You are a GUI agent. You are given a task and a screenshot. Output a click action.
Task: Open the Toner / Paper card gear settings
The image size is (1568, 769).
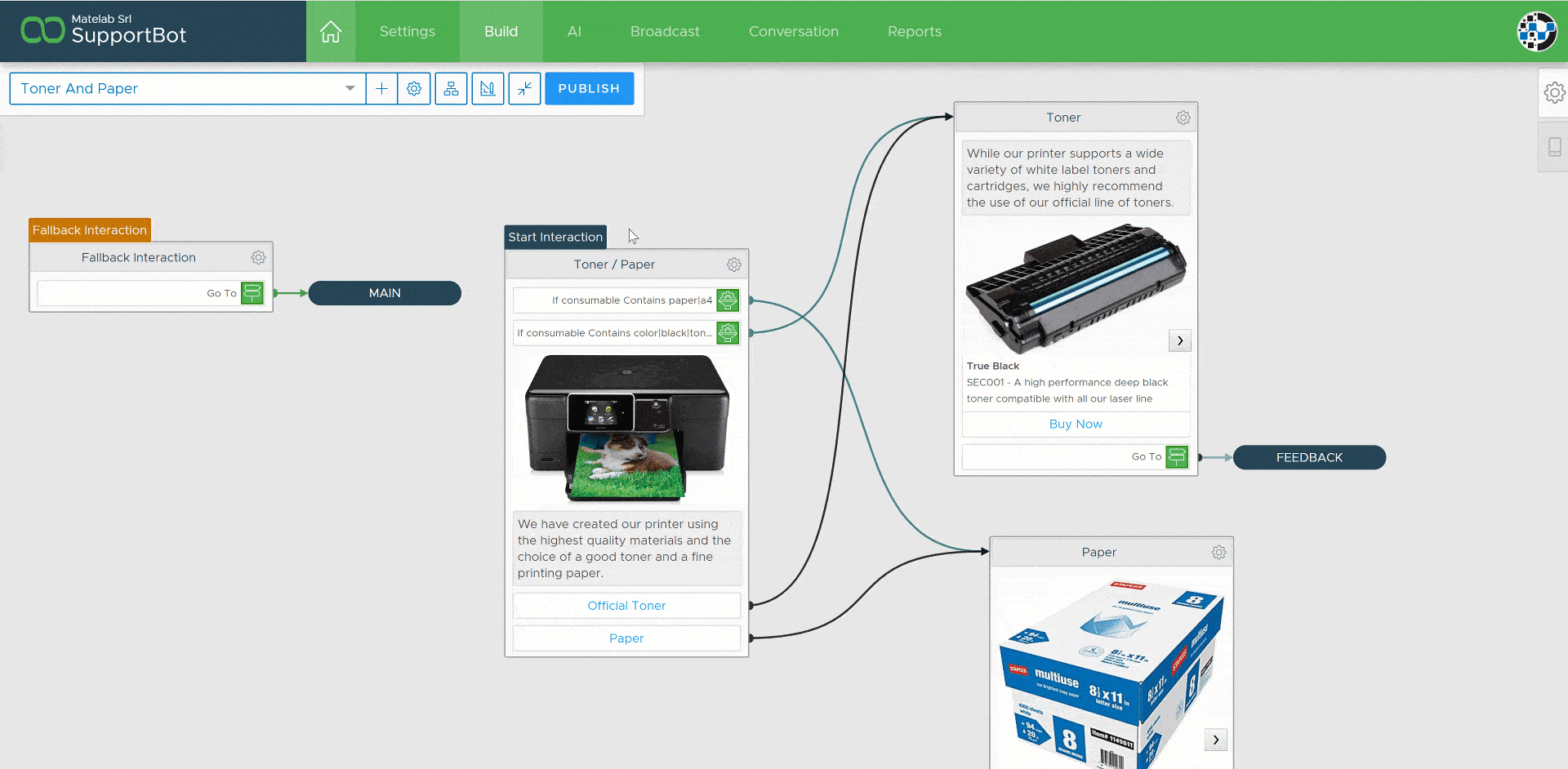(734, 264)
